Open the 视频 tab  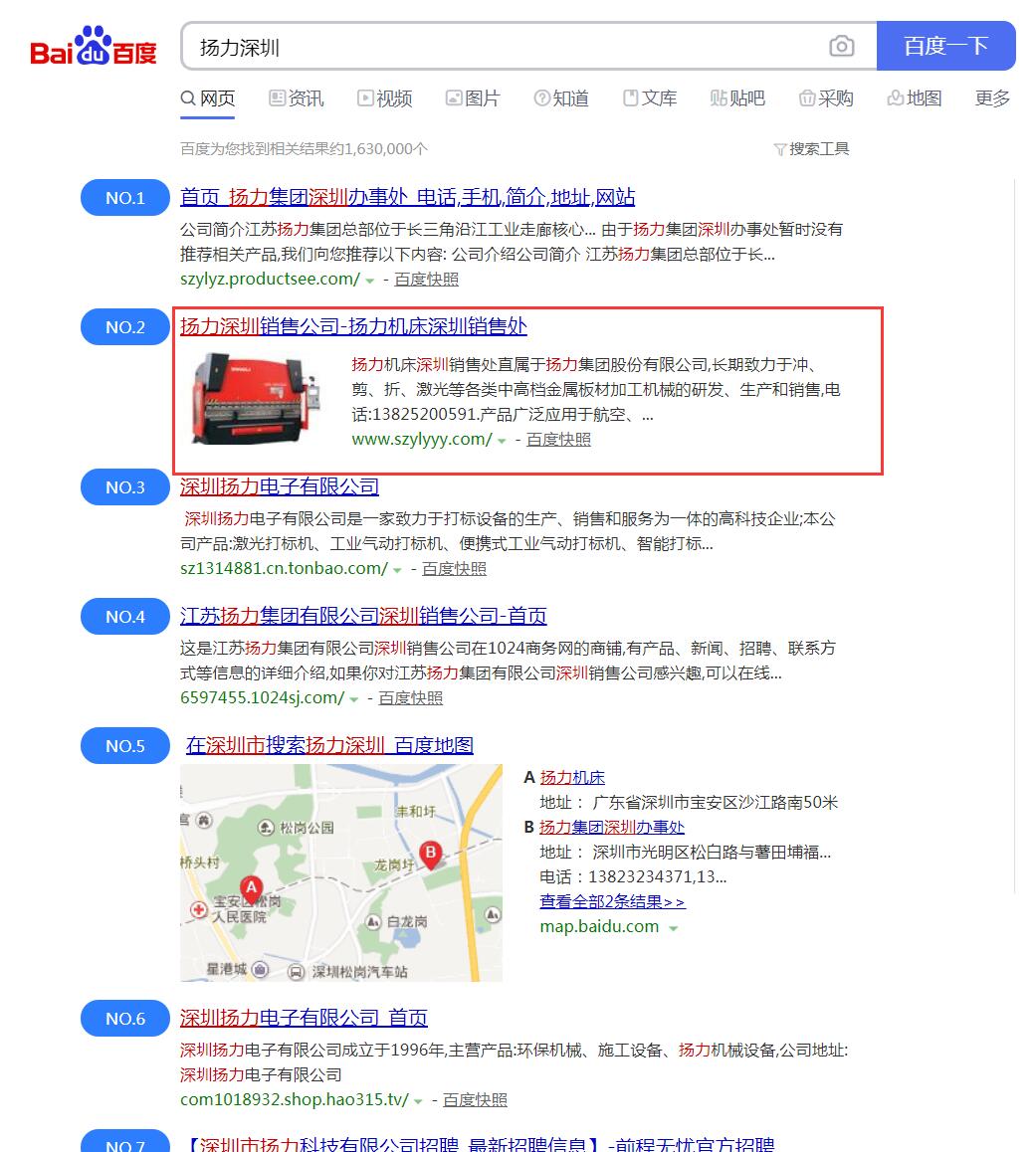click(x=384, y=98)
